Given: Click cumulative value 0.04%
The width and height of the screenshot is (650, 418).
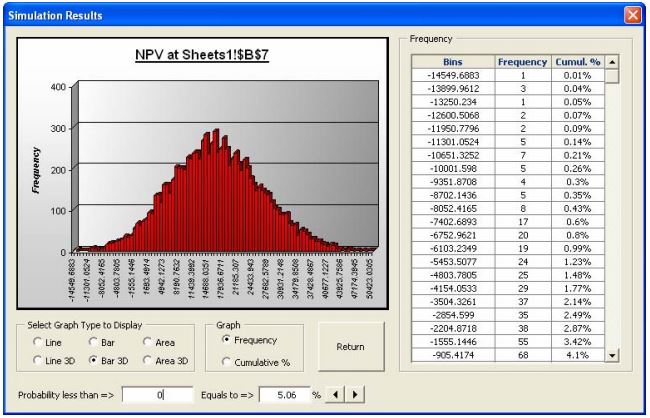Looking at the screenshot, I should point(578,89).
